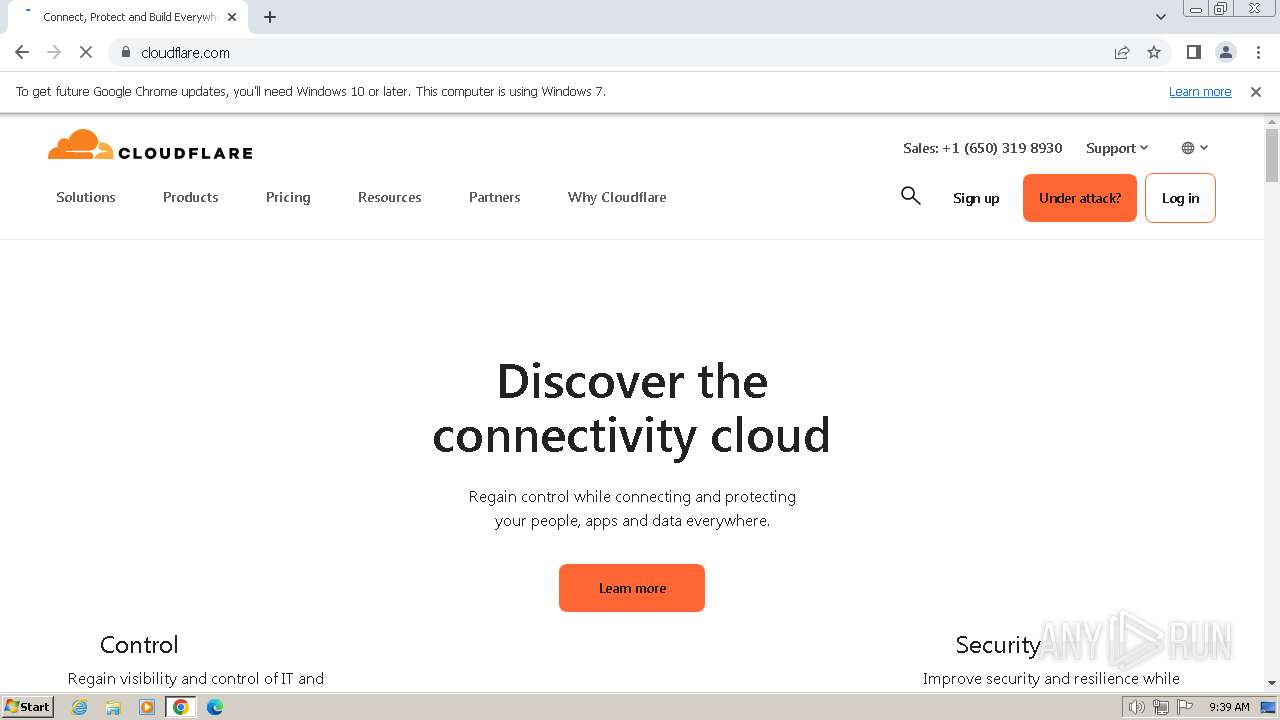This screenshot has width=1280, height=720.
Task: Open the Action Center flag icon
Action: pyautogui.click(x=1185, y=707)
